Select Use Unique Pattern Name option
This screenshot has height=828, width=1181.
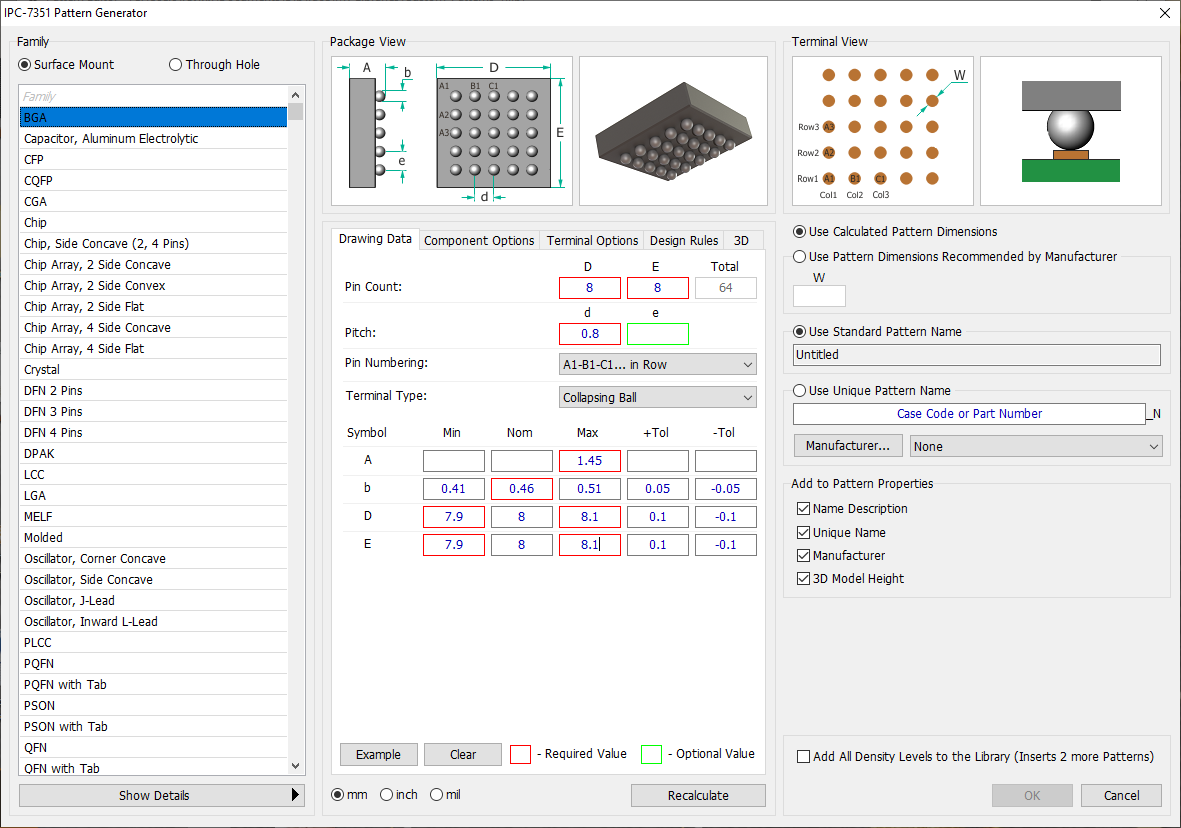coord(800,391)
